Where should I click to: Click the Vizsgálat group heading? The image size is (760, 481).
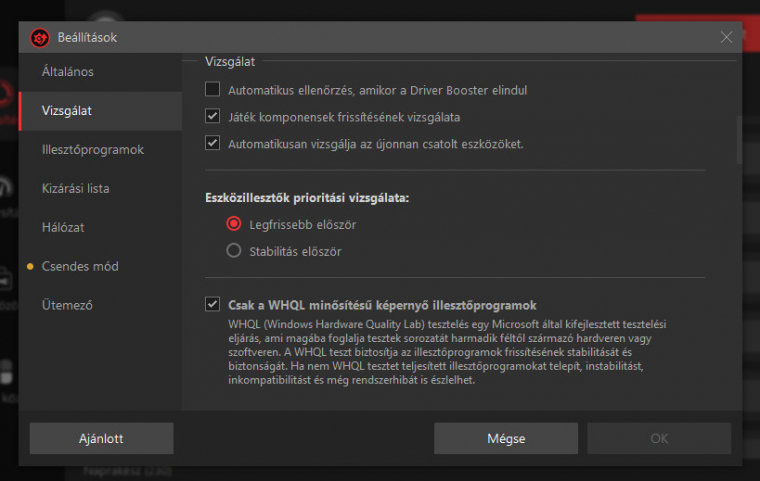(230, 62)
